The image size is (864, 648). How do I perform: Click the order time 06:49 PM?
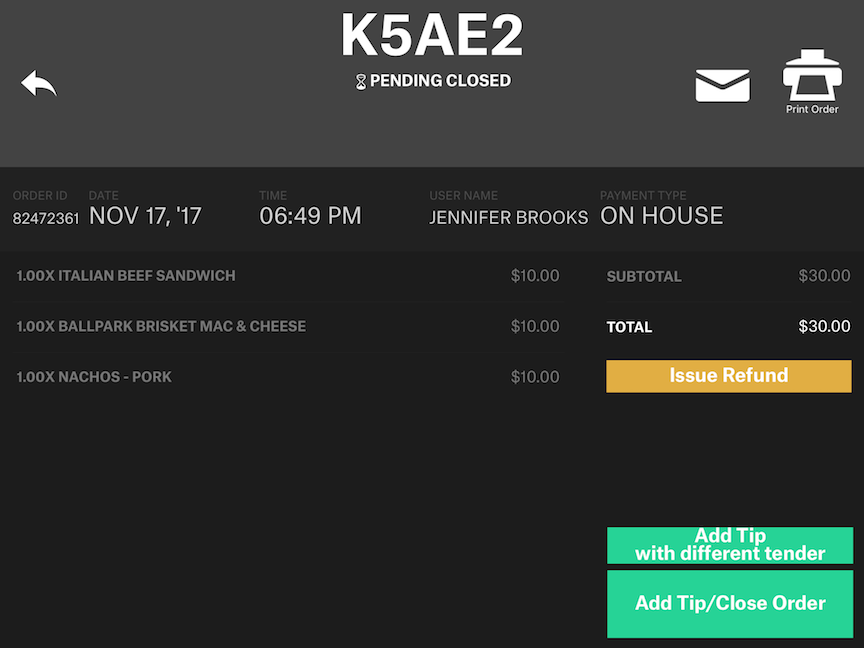pos(310,216)
